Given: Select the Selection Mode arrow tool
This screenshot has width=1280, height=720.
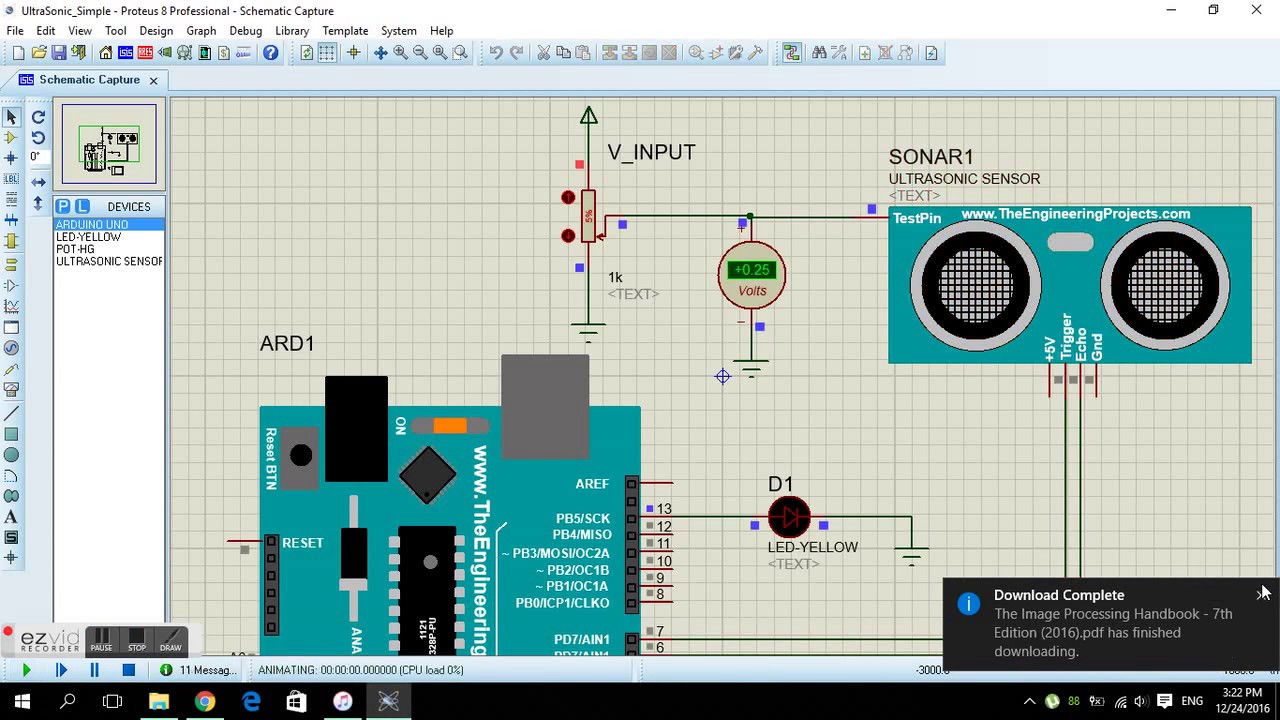Looking at the screenshot, I should [12, 117].
